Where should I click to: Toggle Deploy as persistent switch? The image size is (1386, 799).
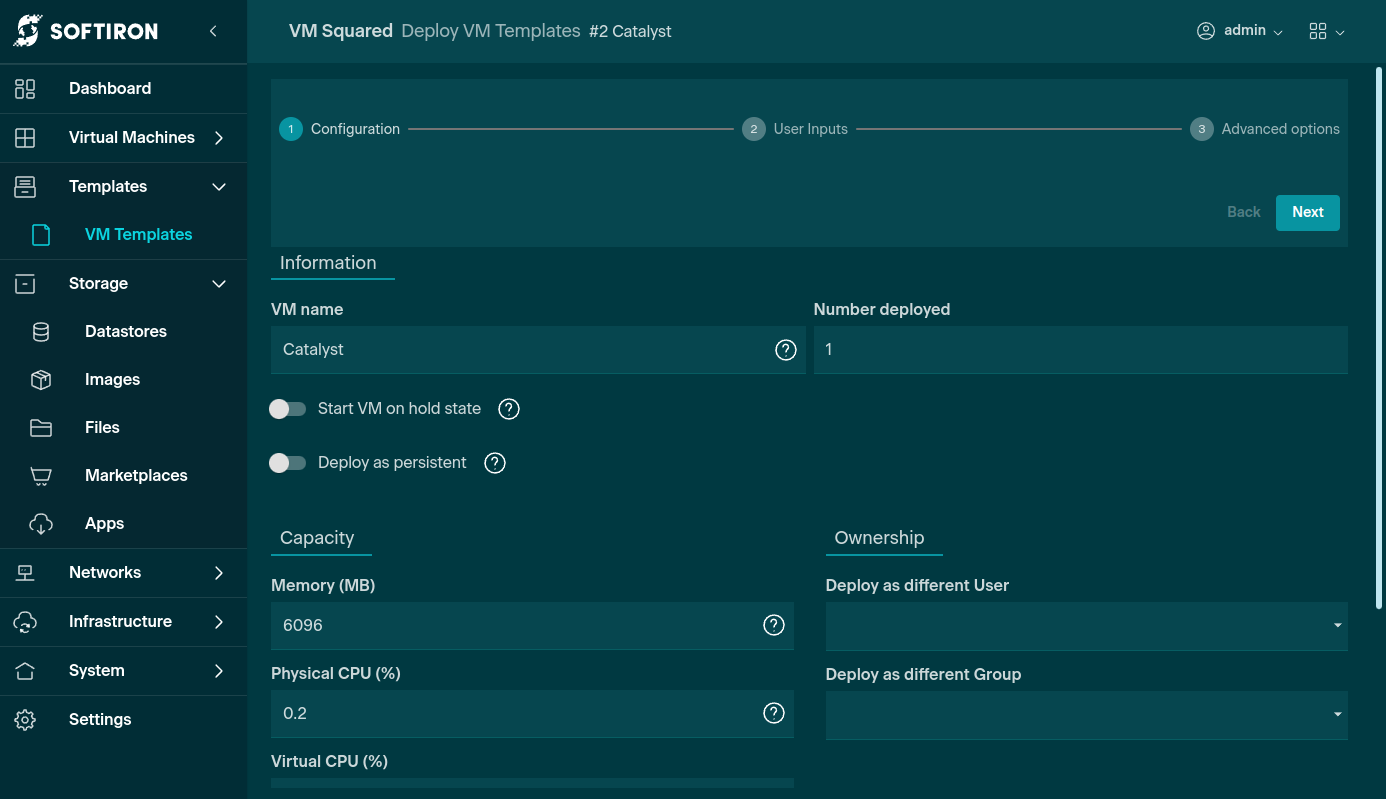pyautogui.click(x=287, y=463)
